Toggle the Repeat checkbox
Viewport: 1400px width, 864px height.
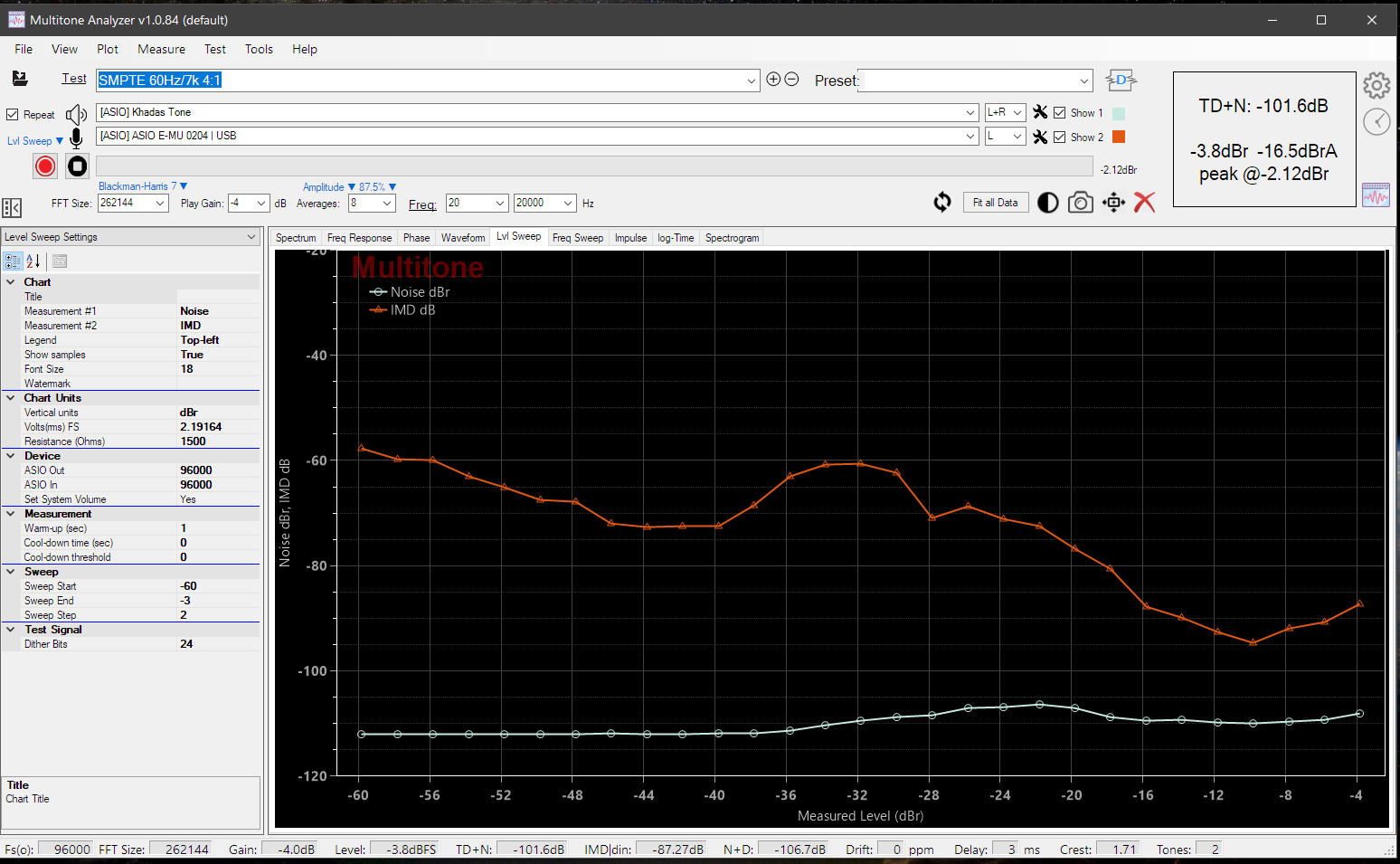[x=13, y=115]
